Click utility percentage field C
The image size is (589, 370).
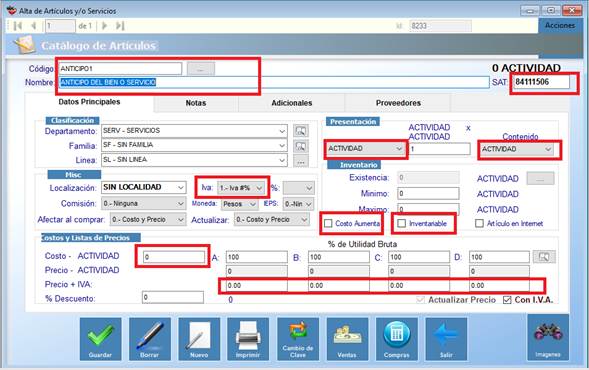419,257
